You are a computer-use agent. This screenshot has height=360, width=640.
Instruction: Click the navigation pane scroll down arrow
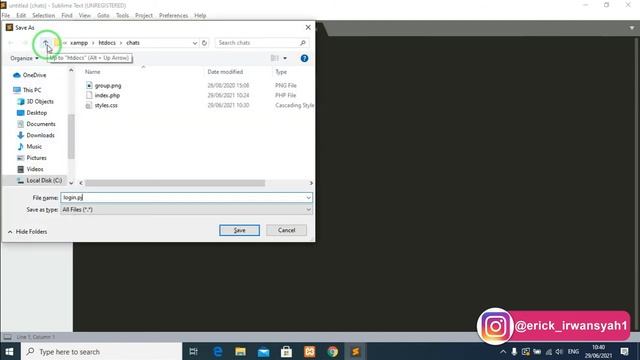[71, 183]
